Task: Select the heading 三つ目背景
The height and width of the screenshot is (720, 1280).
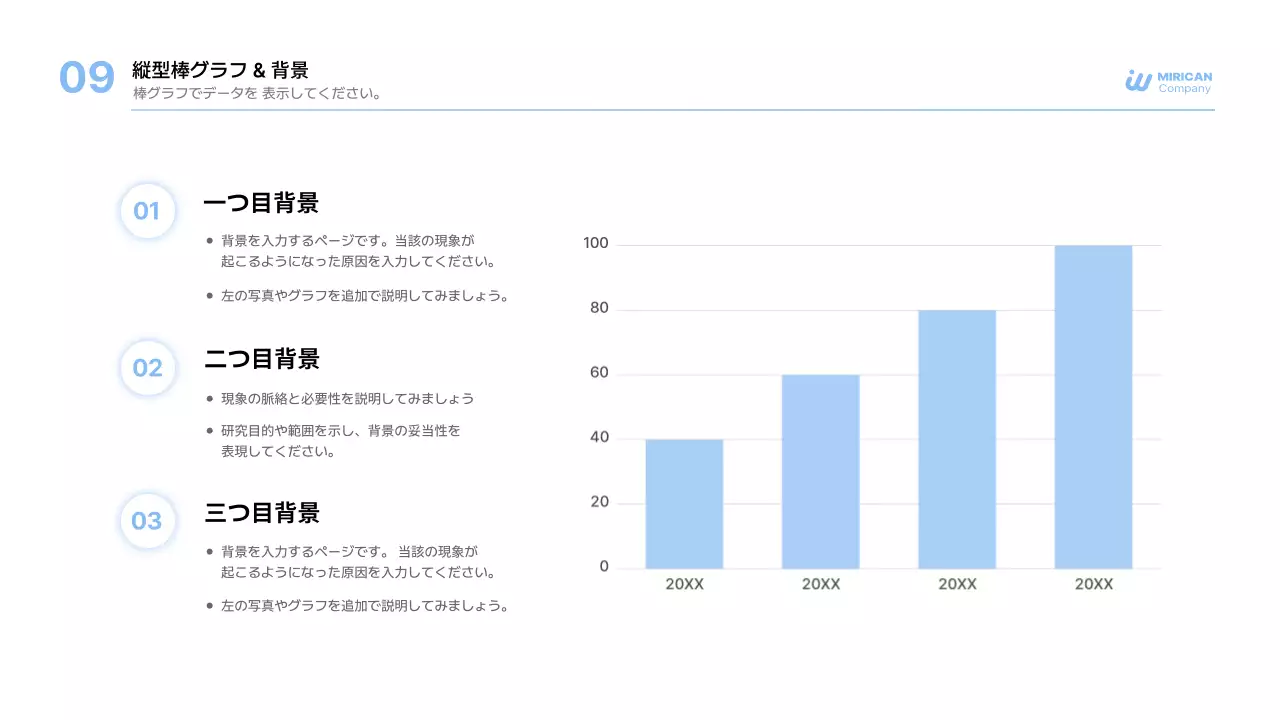Action: [262, 513]
